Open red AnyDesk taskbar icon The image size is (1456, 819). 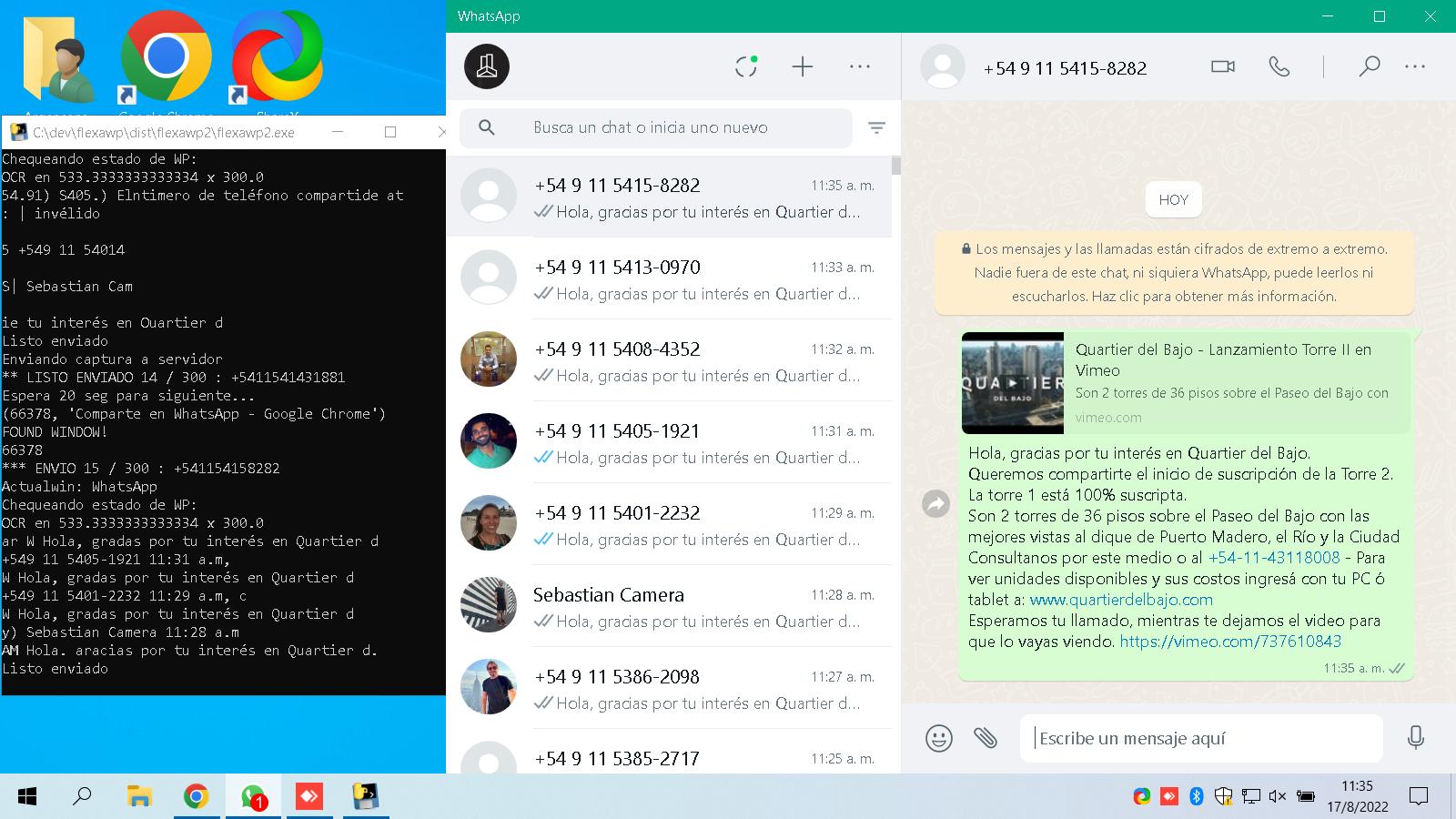point(309,797)
